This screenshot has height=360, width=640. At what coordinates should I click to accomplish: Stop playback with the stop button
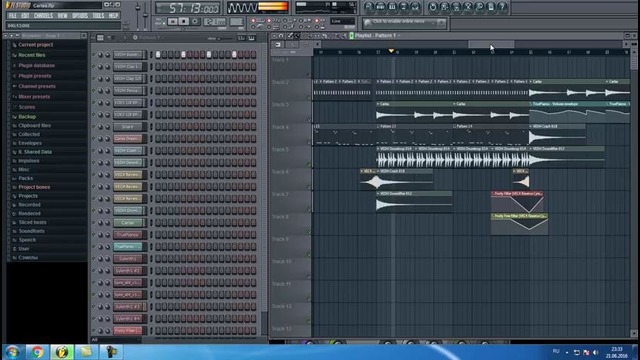pyautogui.click(x=184, y=21)
